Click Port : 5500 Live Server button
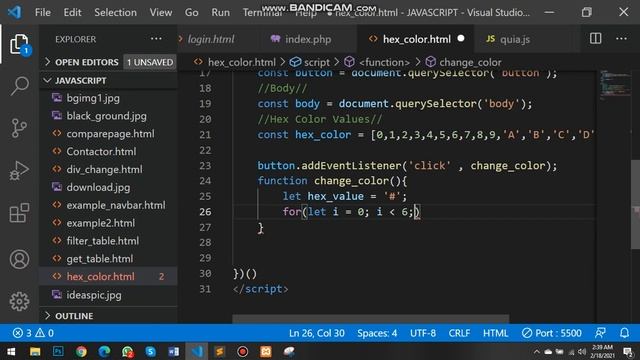The height and width of the screenshot is (360, 640). [x=551, y=333]
